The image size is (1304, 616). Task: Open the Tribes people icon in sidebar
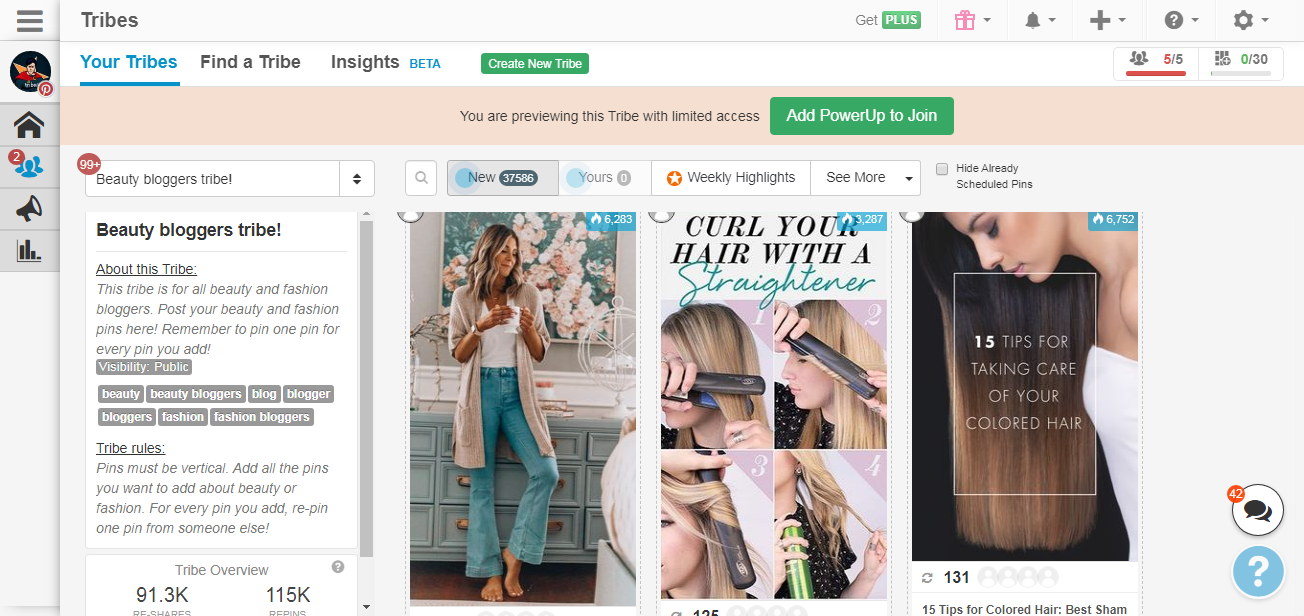tap(29, 166)
